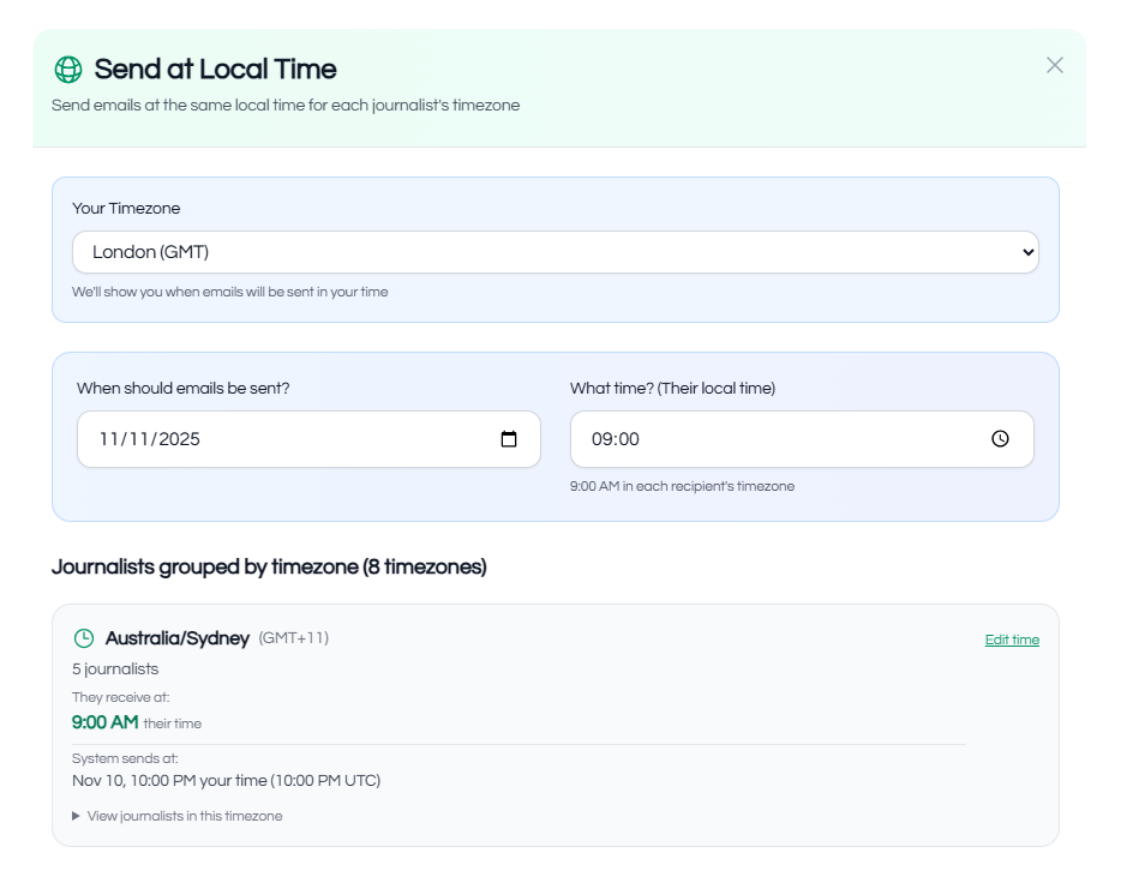Click the clock icon in the time field
This screenshot has height=881, width=1136.
pos(1000,439)
